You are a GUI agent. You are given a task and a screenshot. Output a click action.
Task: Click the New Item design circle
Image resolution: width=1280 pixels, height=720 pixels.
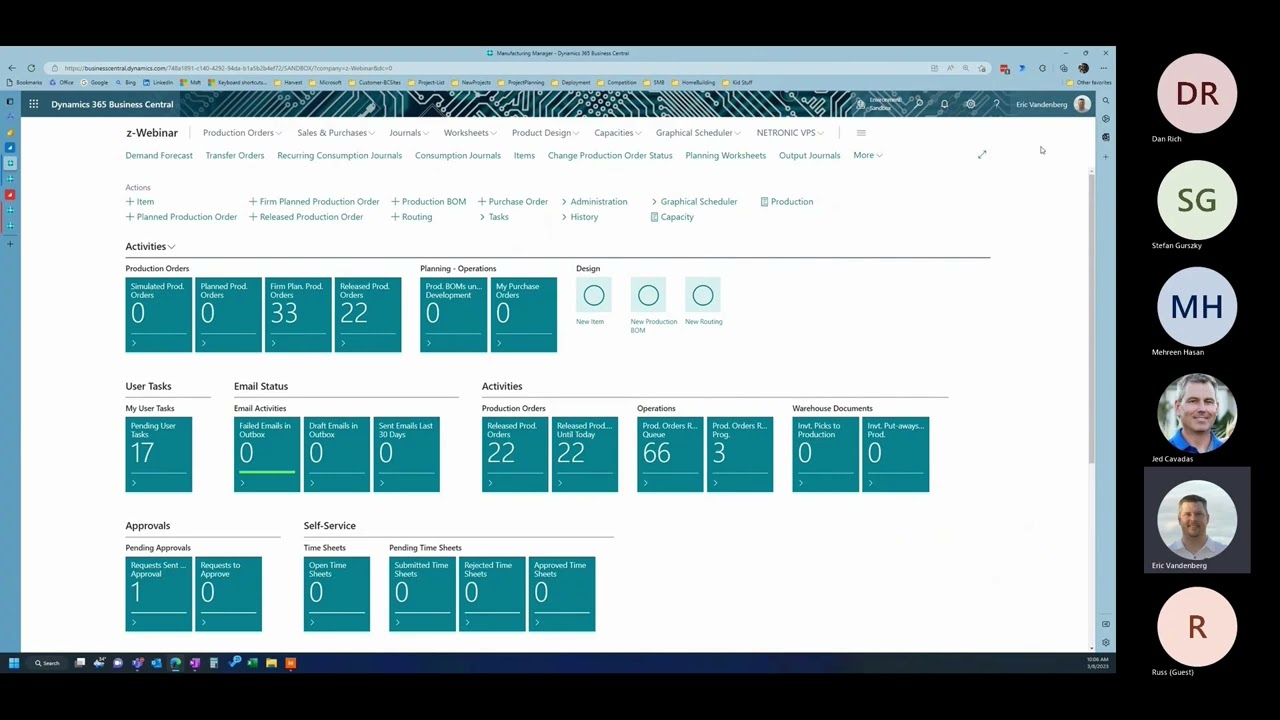[594, 295]
